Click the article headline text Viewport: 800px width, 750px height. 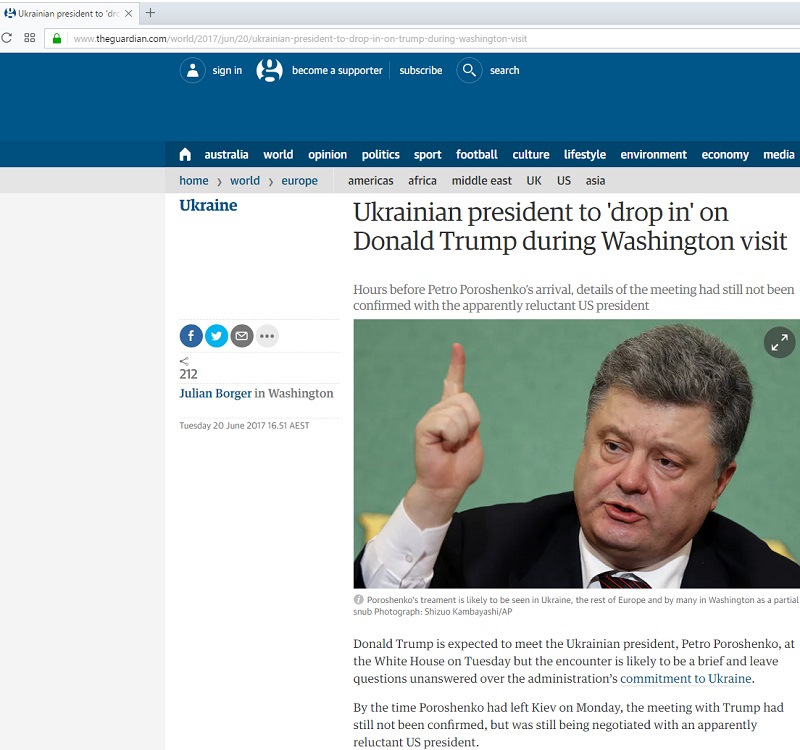pos(570,227)
